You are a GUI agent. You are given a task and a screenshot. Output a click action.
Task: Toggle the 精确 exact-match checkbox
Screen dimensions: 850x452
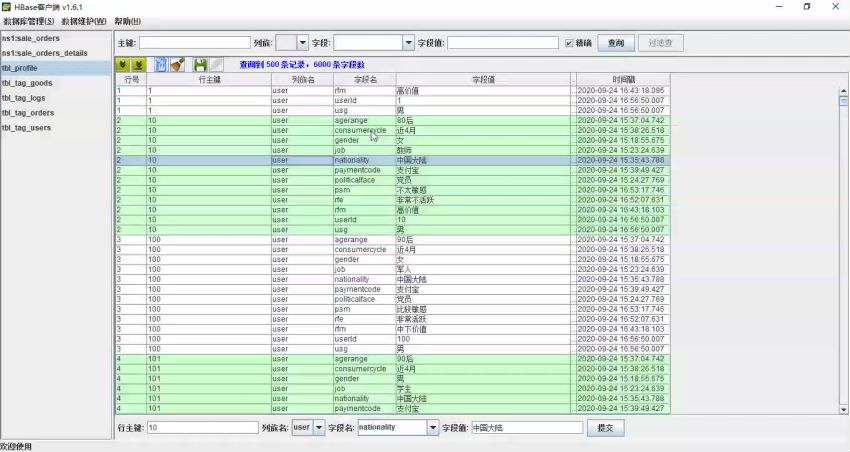click(x=569, y=43)
